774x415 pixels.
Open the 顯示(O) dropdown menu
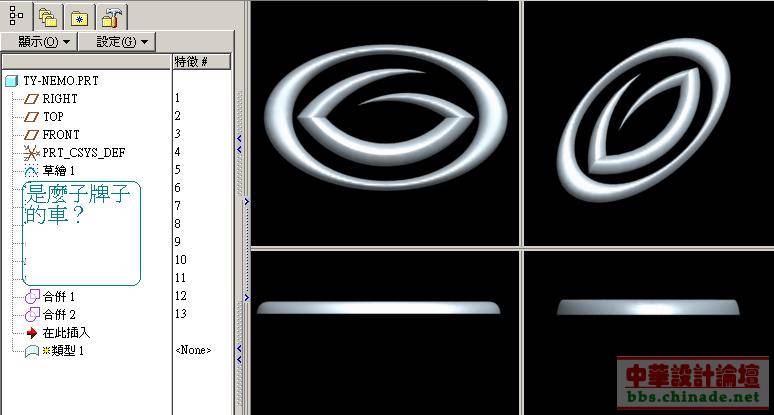[39, 42]
